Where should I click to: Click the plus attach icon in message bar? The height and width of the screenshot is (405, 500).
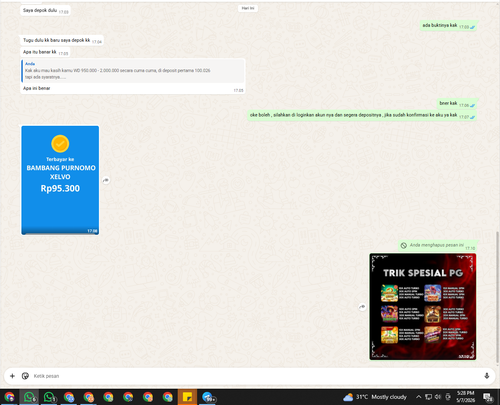(x=12, y=376)
